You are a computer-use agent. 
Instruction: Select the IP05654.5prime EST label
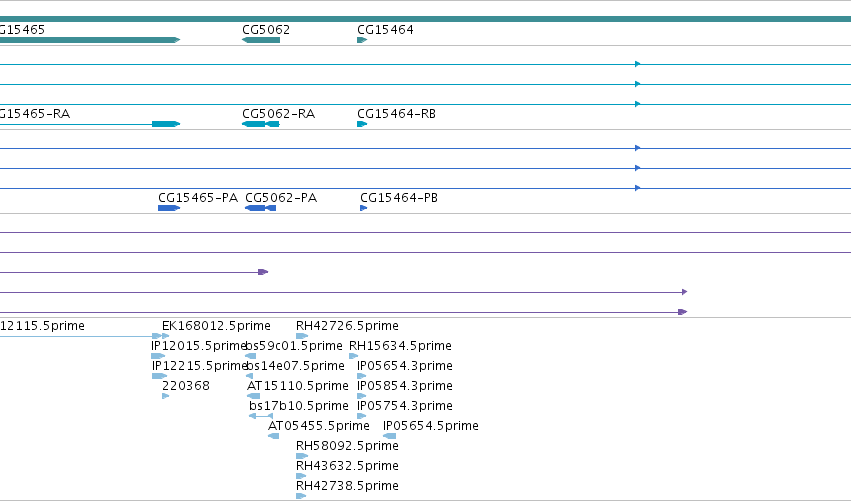tap(431, 426)
